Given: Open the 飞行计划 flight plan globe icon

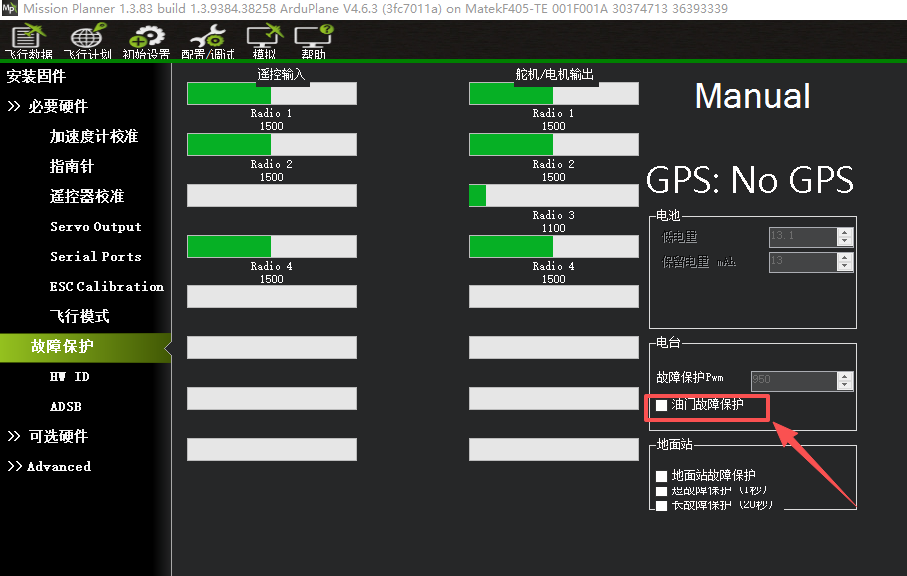Looking at the screenshot, I should pyautogui.click(x=87, y=41).
